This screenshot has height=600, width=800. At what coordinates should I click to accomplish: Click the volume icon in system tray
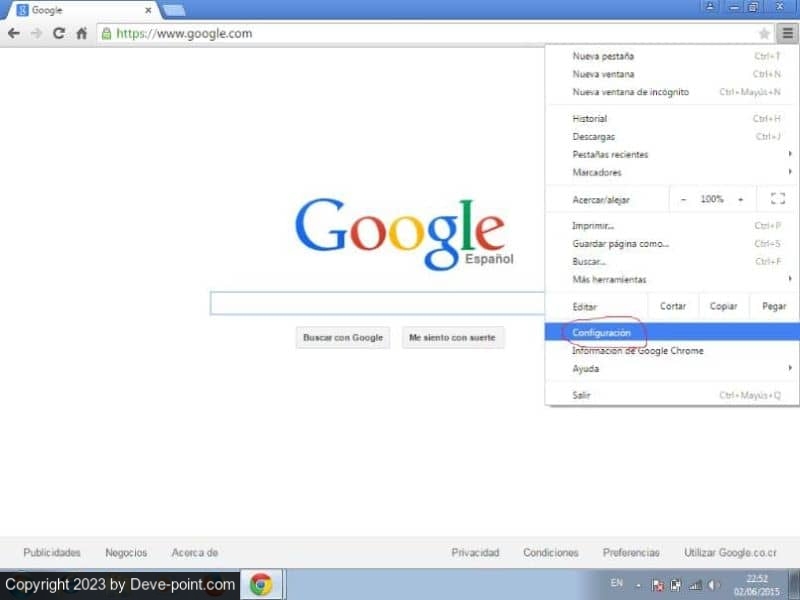714,585
